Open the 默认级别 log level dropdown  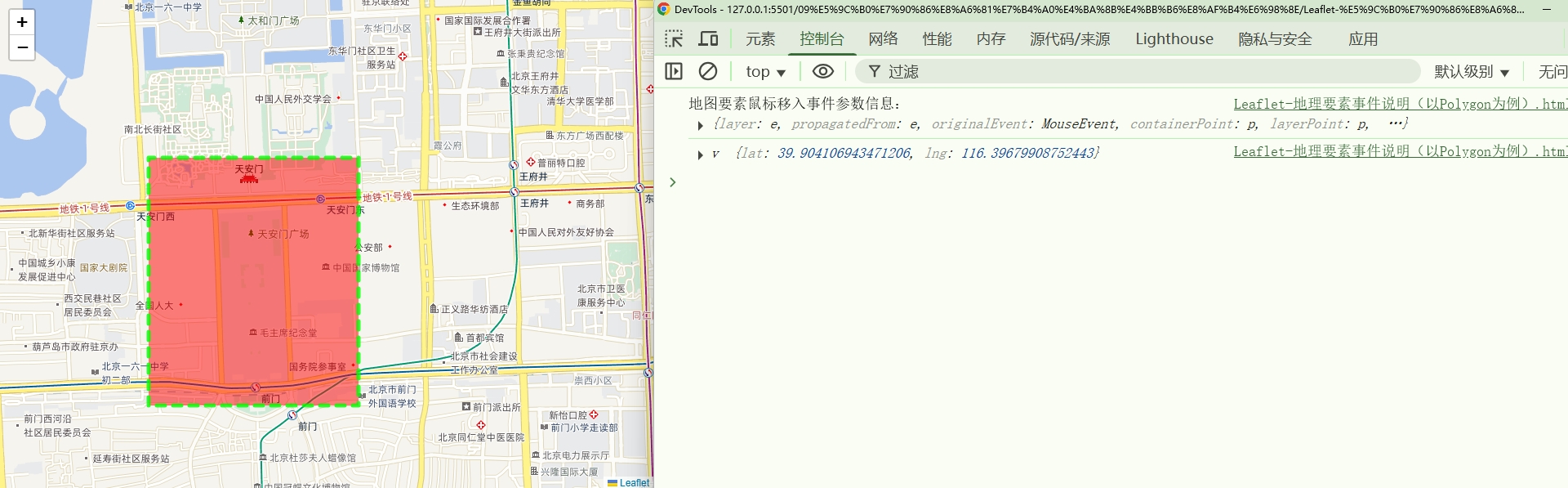click(1472, 72)
